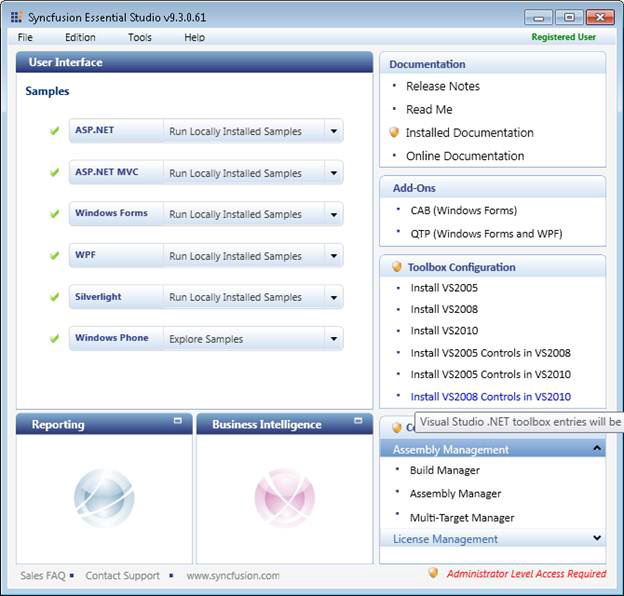Click the Windows Phone platform button
This screenshot has height=596, width=624.
click(x=116, y=339)
